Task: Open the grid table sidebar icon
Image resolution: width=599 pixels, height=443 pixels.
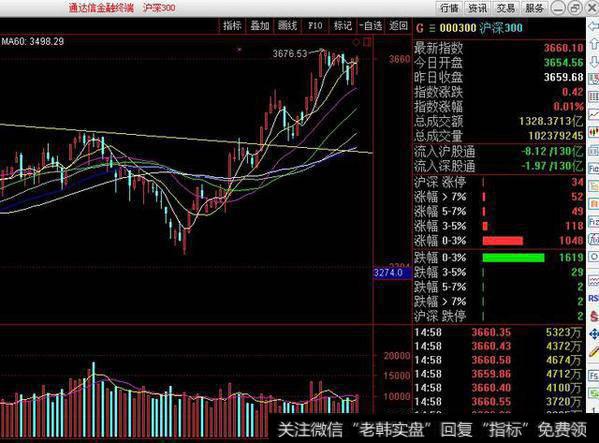Action: point(594,97)
